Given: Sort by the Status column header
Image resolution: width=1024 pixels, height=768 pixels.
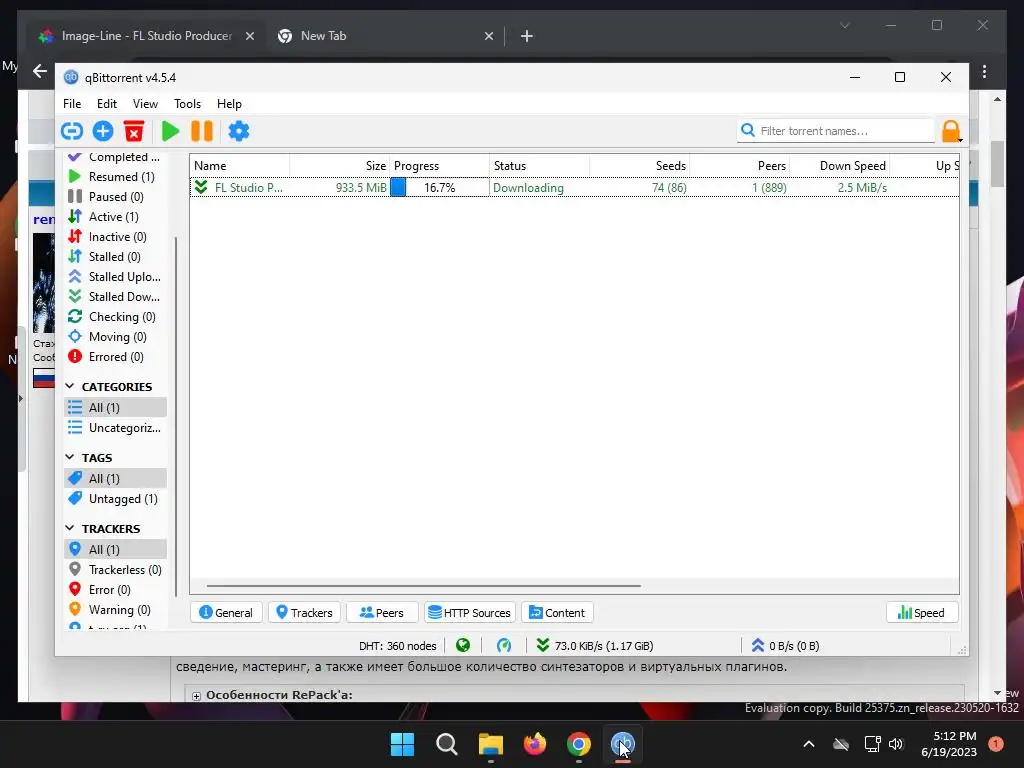Looking at the screenshot, I should [x=539, y=166].
